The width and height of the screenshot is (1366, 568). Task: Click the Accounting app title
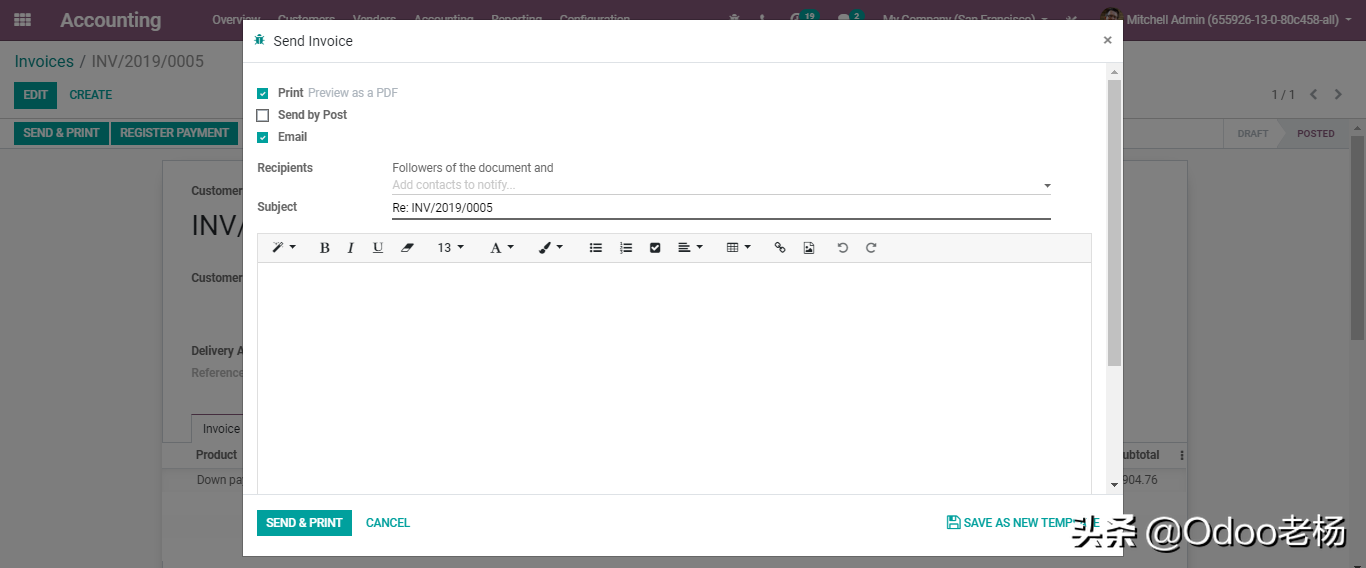point(110,20)
